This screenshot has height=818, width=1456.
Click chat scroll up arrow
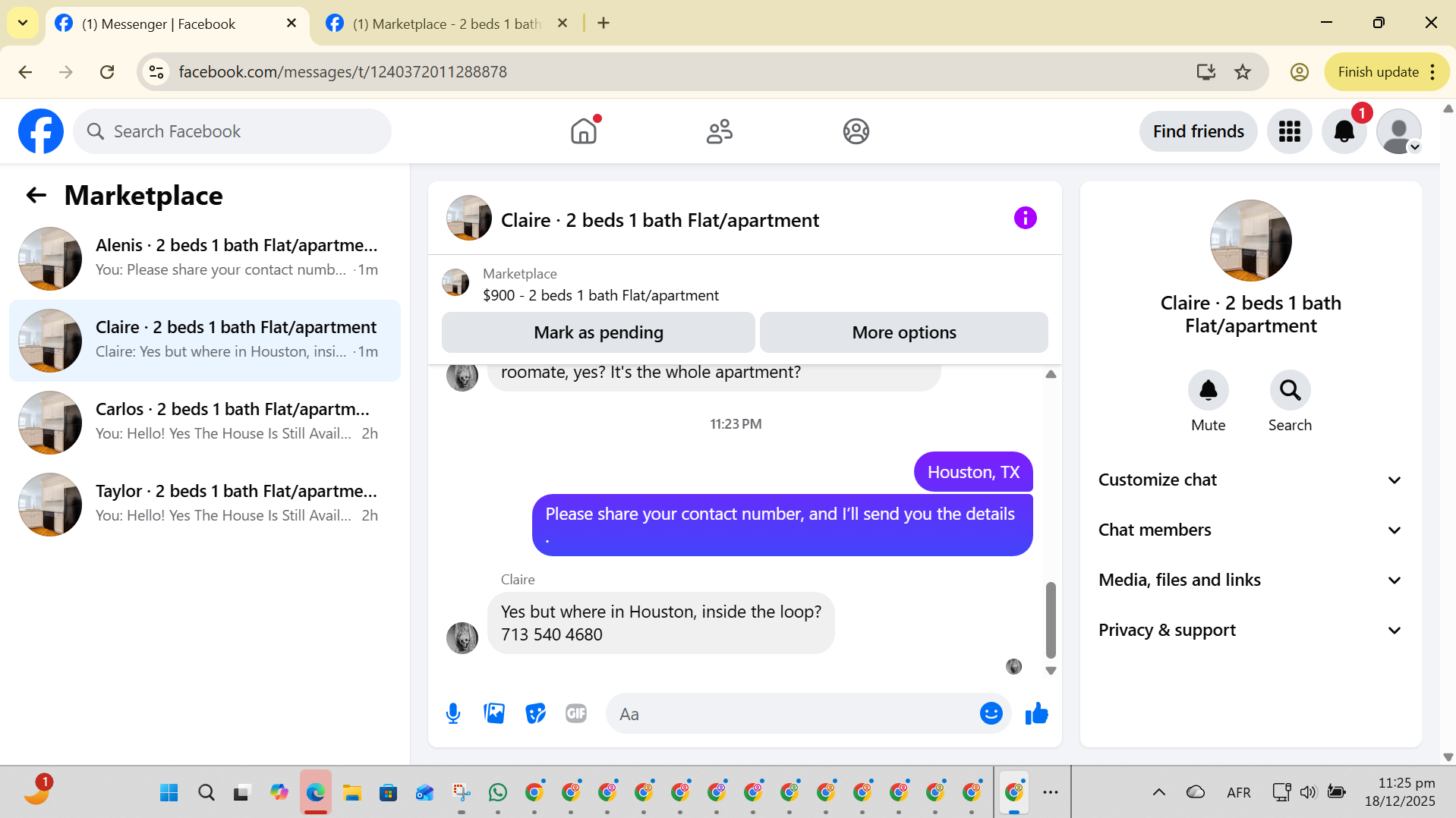[x=1051, y=374]
